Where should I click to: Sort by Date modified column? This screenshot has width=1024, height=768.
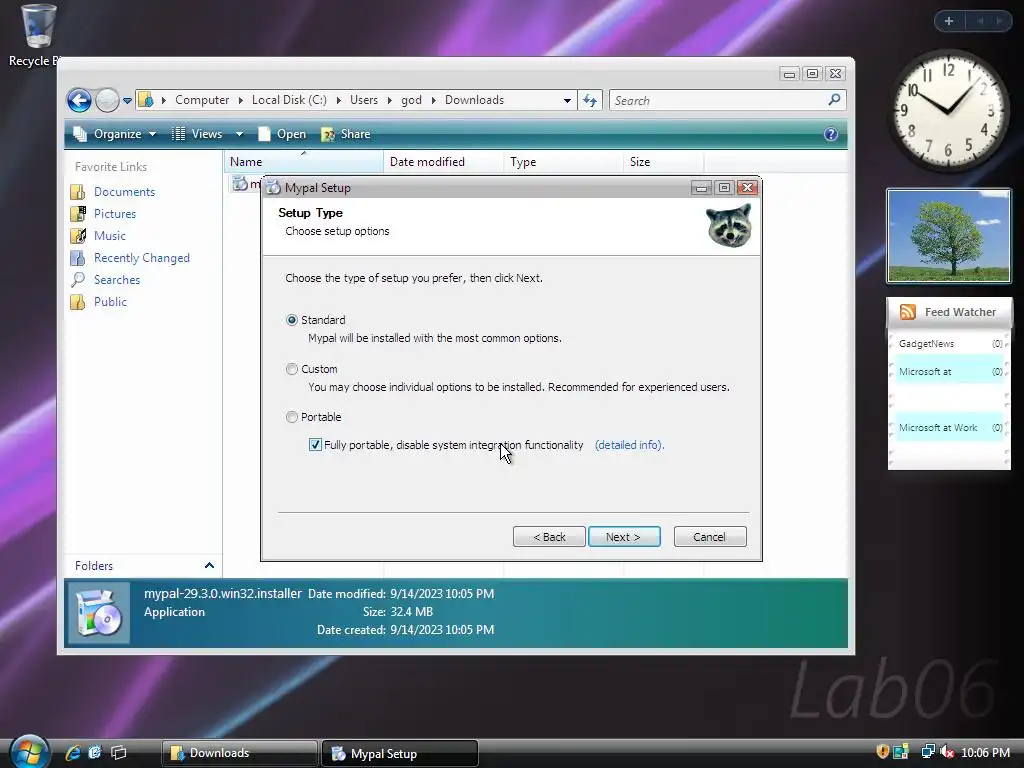443,161
